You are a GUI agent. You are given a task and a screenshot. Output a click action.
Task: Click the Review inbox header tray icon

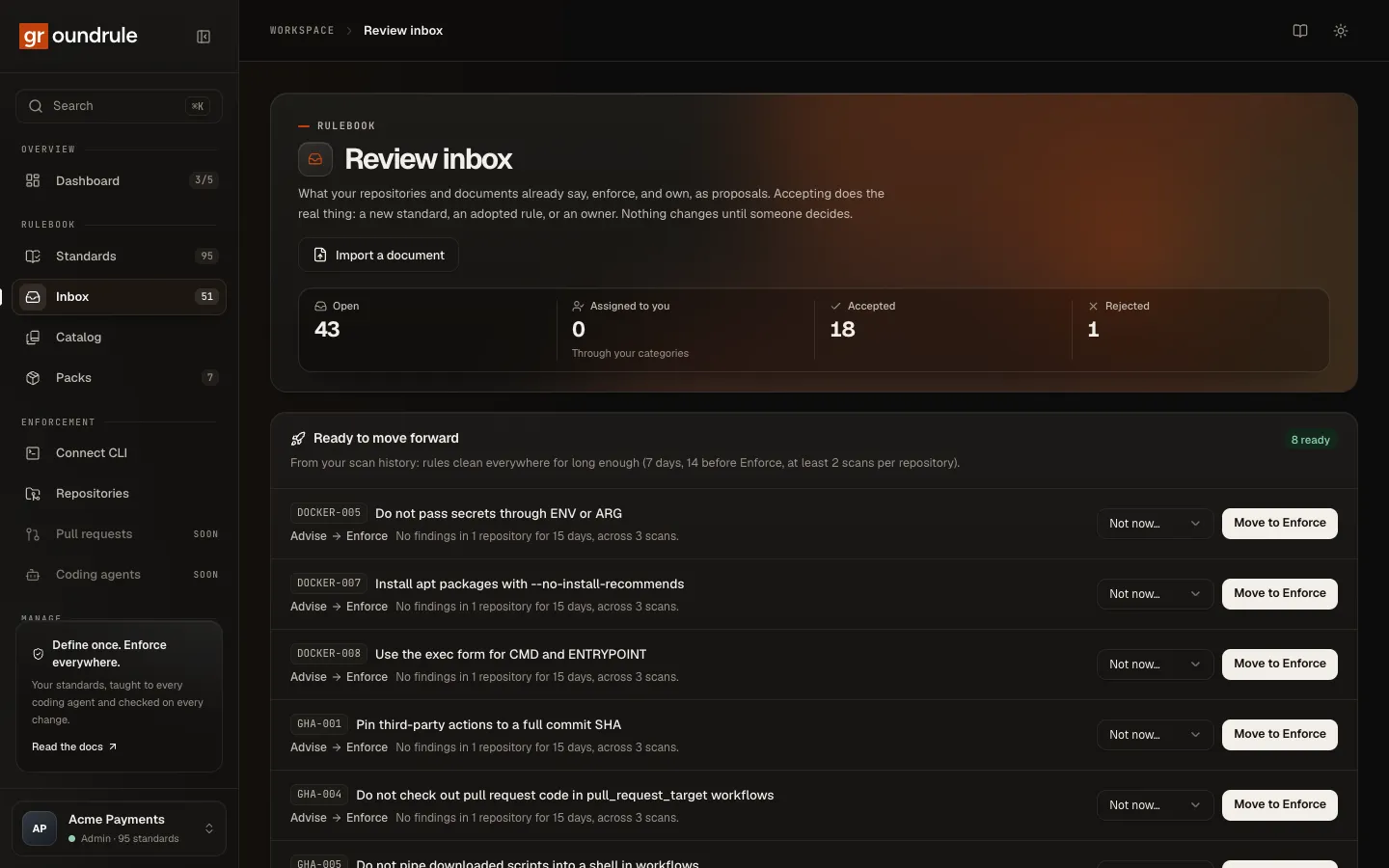[315, 159]
